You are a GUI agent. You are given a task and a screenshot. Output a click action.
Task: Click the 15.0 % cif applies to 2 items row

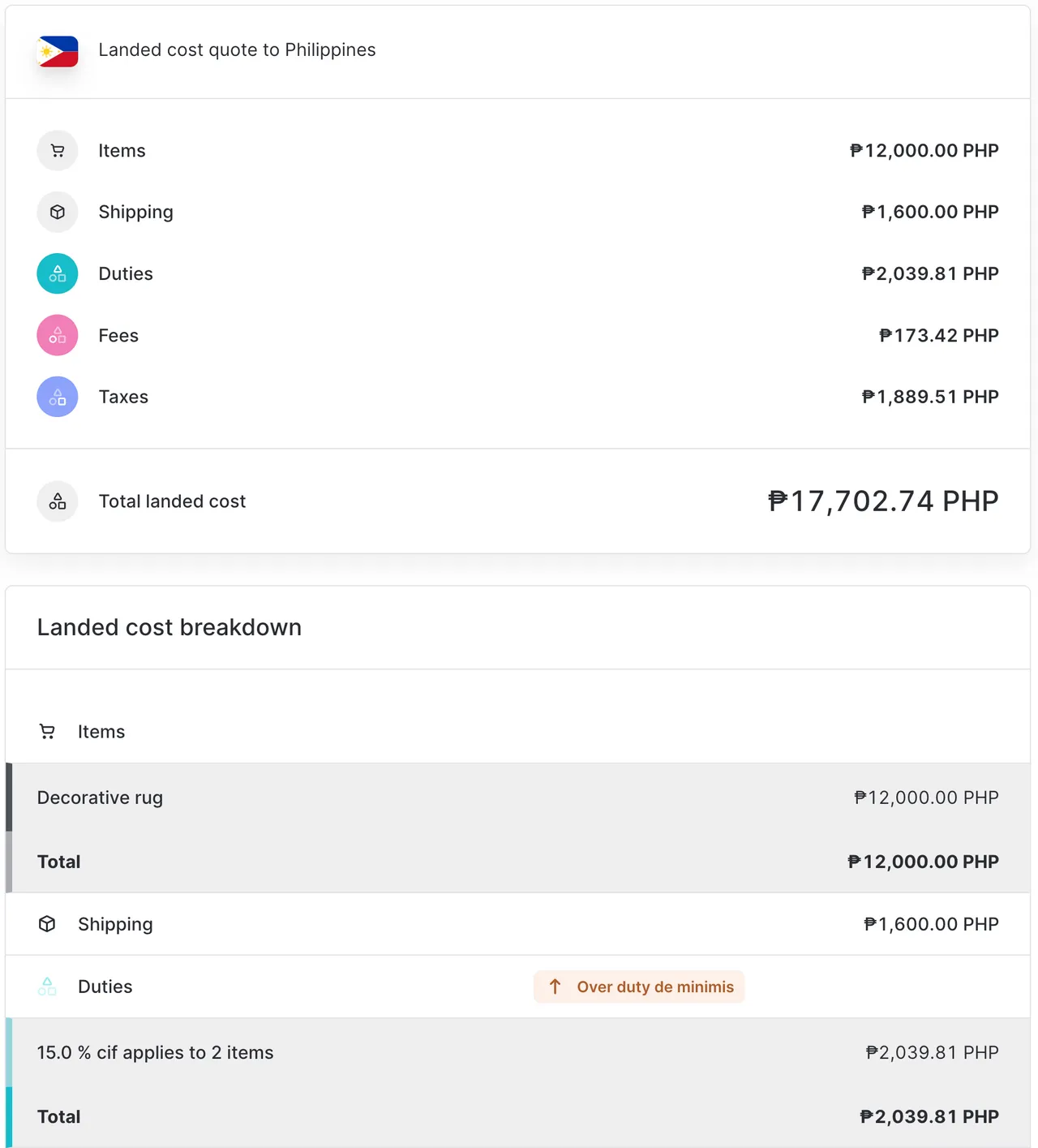point(517,1052)
